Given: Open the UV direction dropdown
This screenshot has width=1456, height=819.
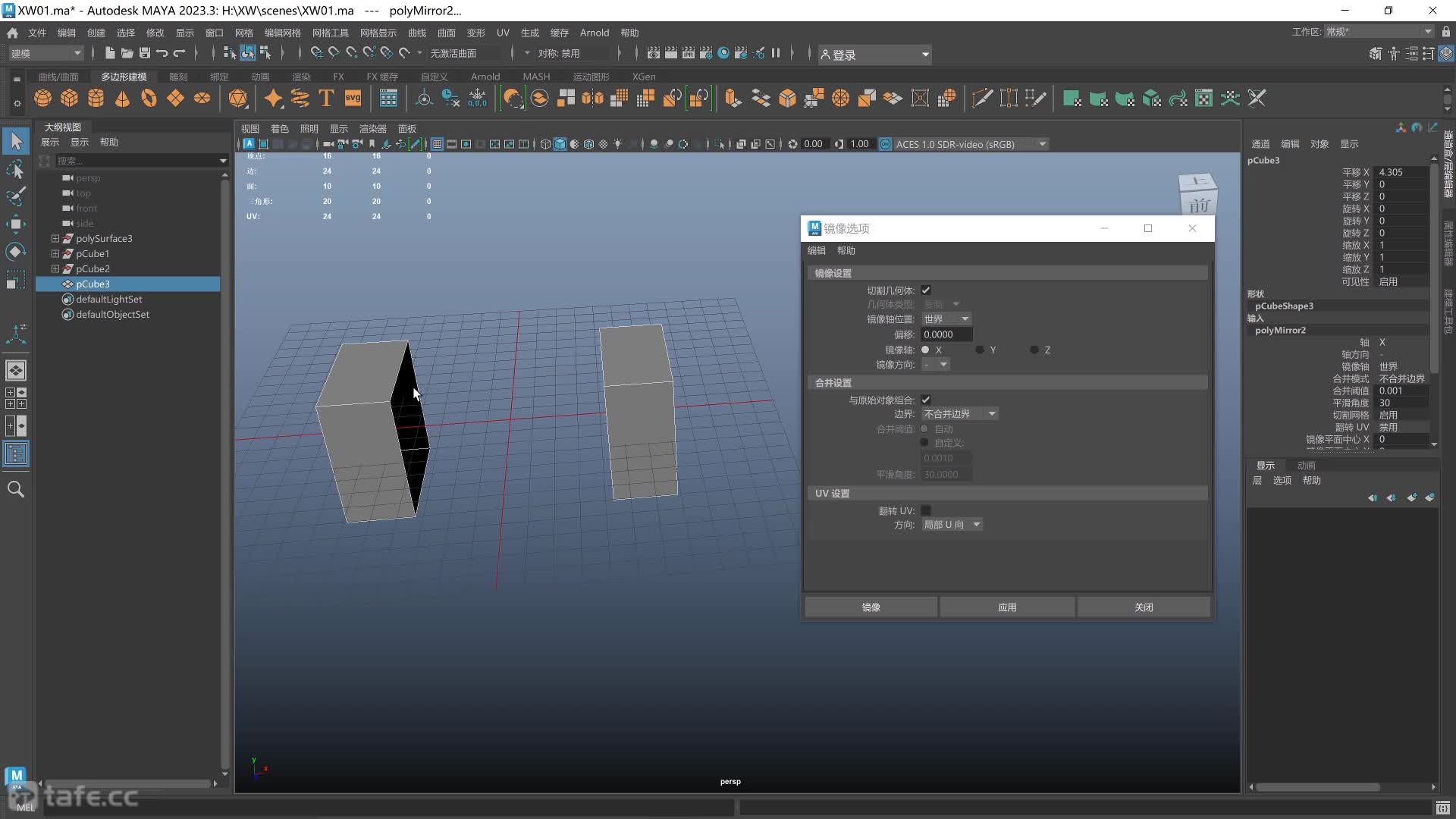Looking at the screenshot, I should pos(952,525).
